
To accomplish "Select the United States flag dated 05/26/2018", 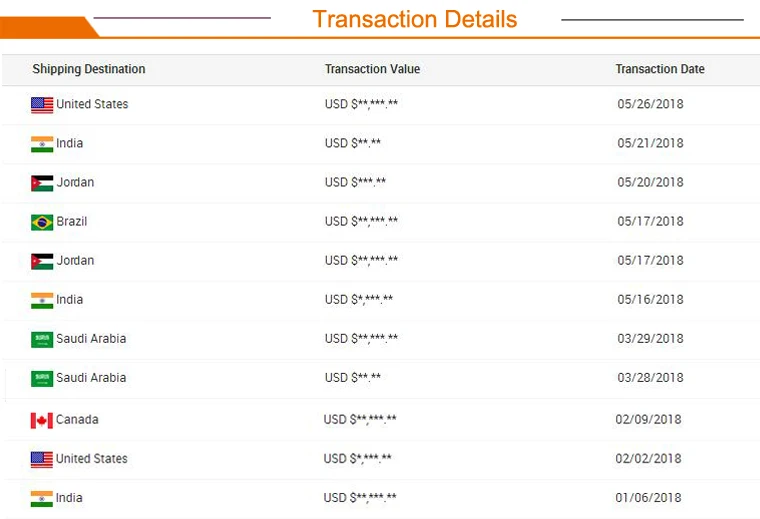I will [x=42, y=105].
